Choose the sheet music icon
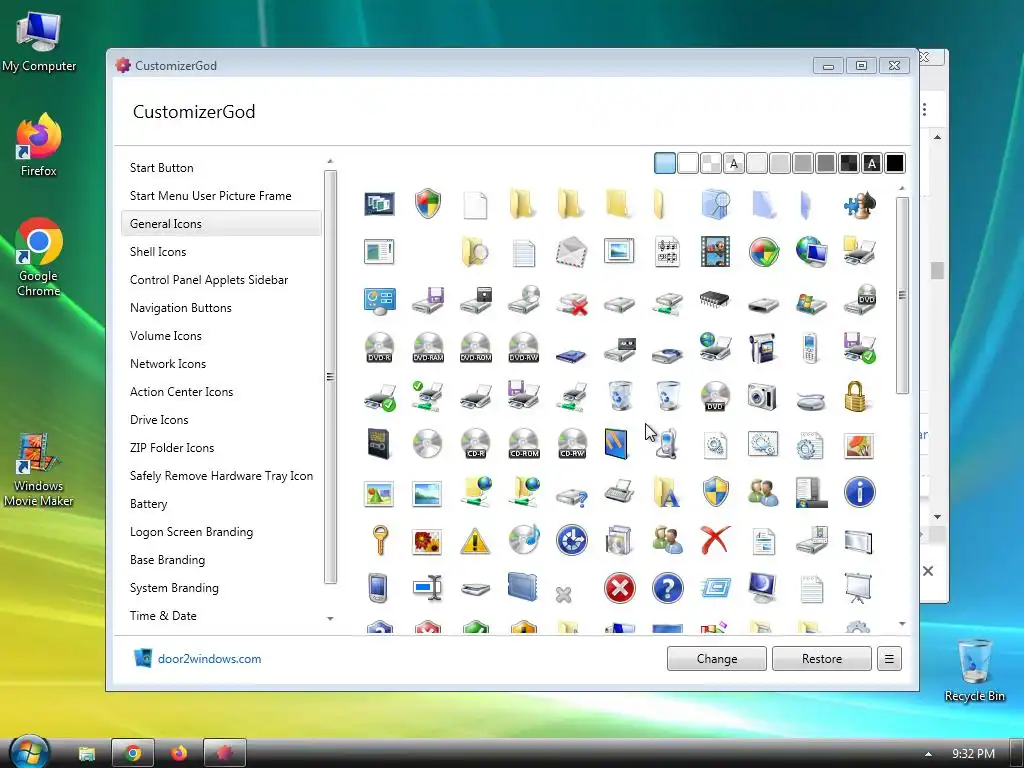Screen dimensions: 1024x768 [x=667, y=252]
